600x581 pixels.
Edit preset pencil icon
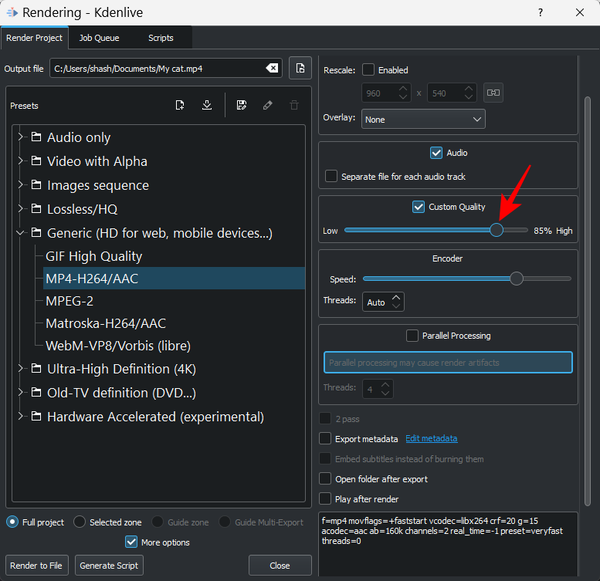(x=267, y=105)
